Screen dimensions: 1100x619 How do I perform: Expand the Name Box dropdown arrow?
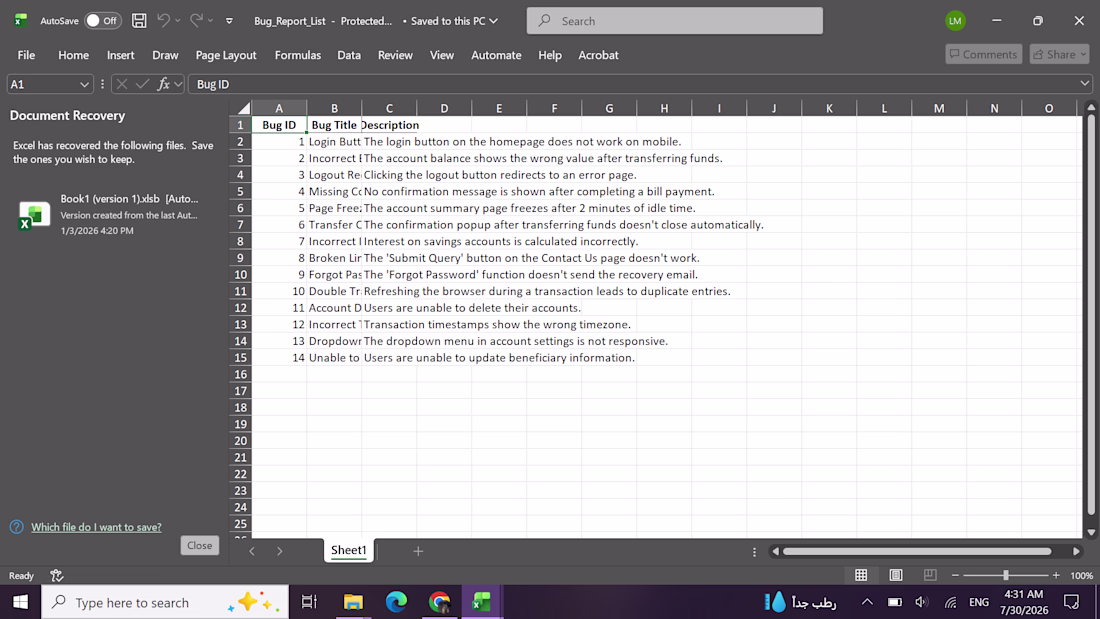click(x=84, y=84)
